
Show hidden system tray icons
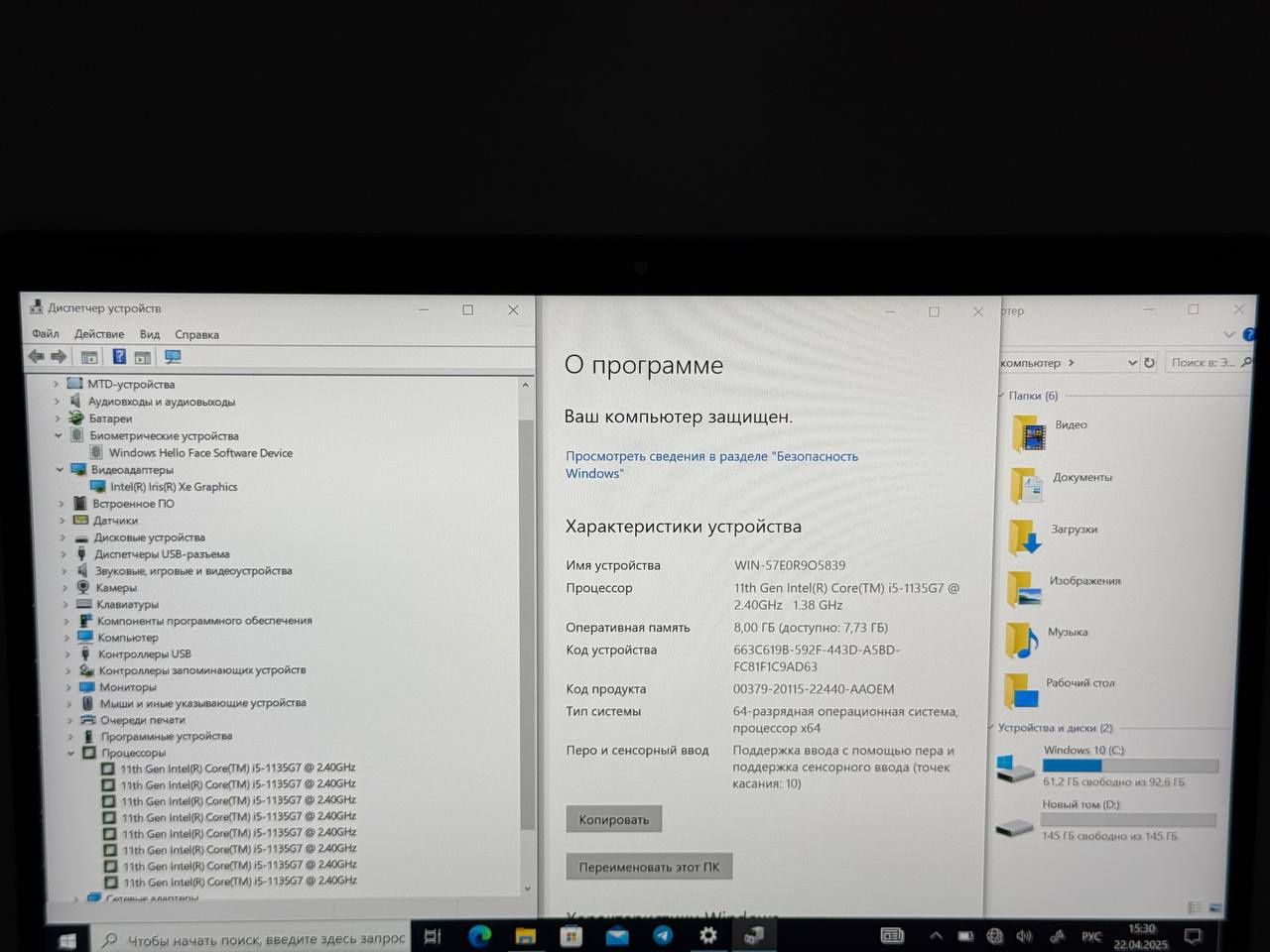(936, 935)
